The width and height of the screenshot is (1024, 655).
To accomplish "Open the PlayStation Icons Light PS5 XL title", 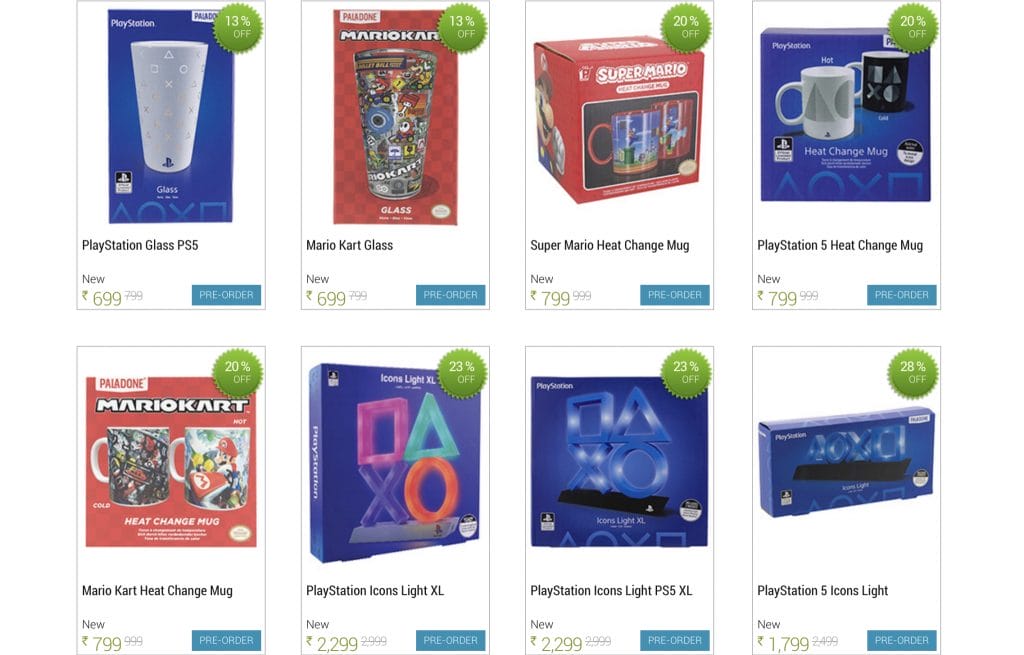I will 611,591.
